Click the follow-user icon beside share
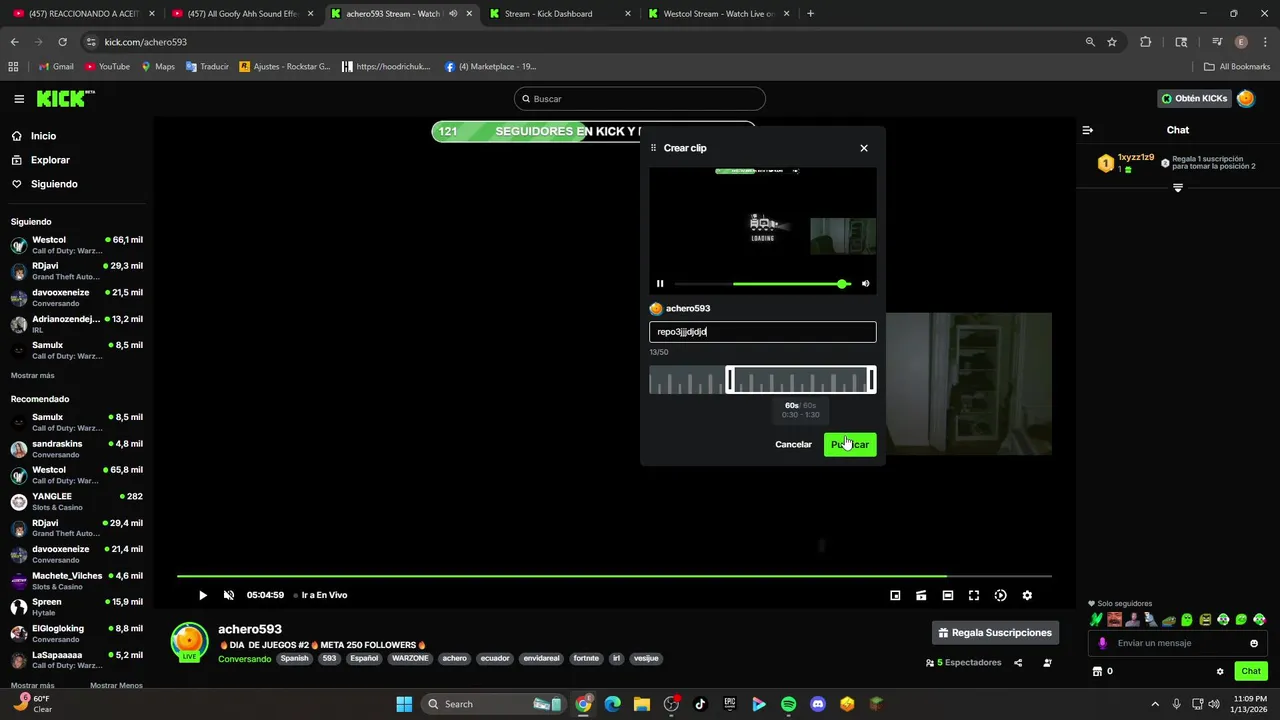The height and width of the screenshot is (720, 1280). (1047, 663)
